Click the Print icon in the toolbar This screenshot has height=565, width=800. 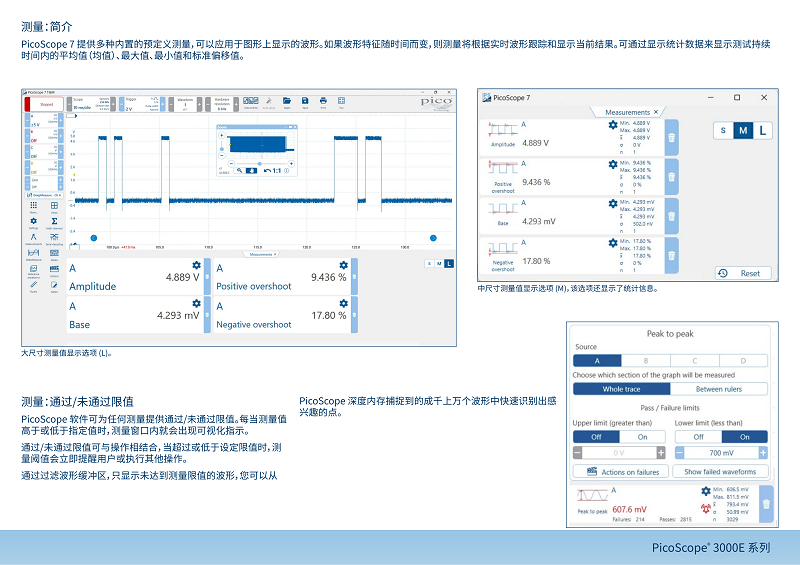[x=323, y=101]
